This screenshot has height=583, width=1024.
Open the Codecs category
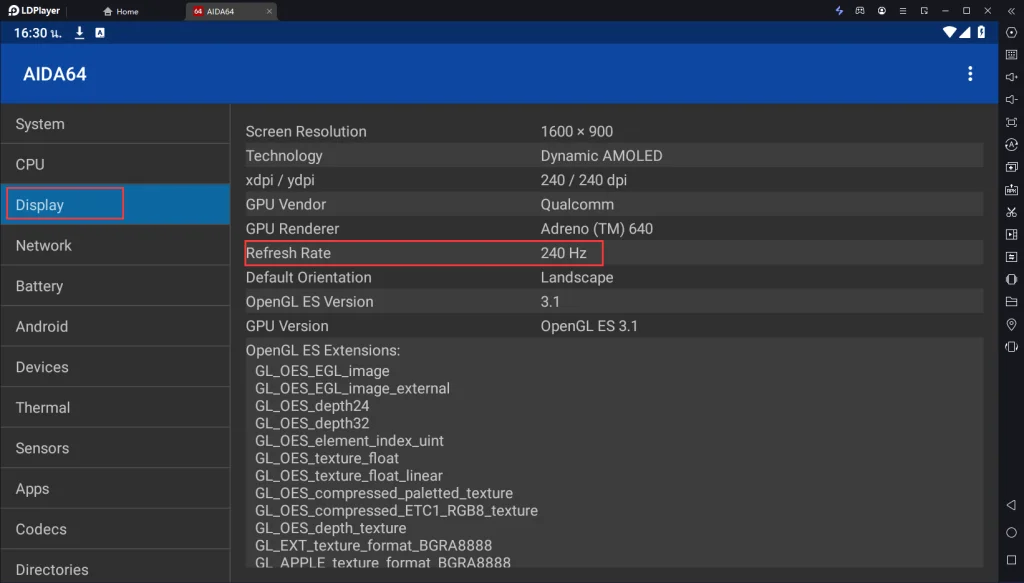pyautogui.click(x=116, y=529)
